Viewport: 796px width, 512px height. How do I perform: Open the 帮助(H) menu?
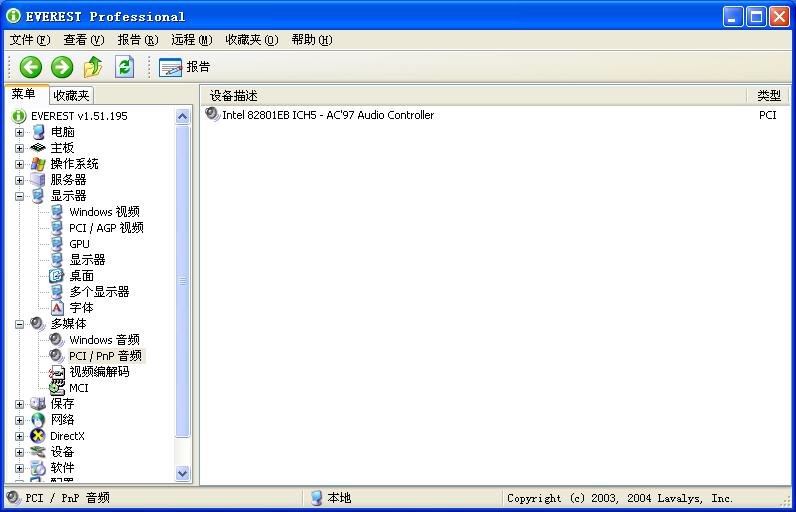(312, 40)
